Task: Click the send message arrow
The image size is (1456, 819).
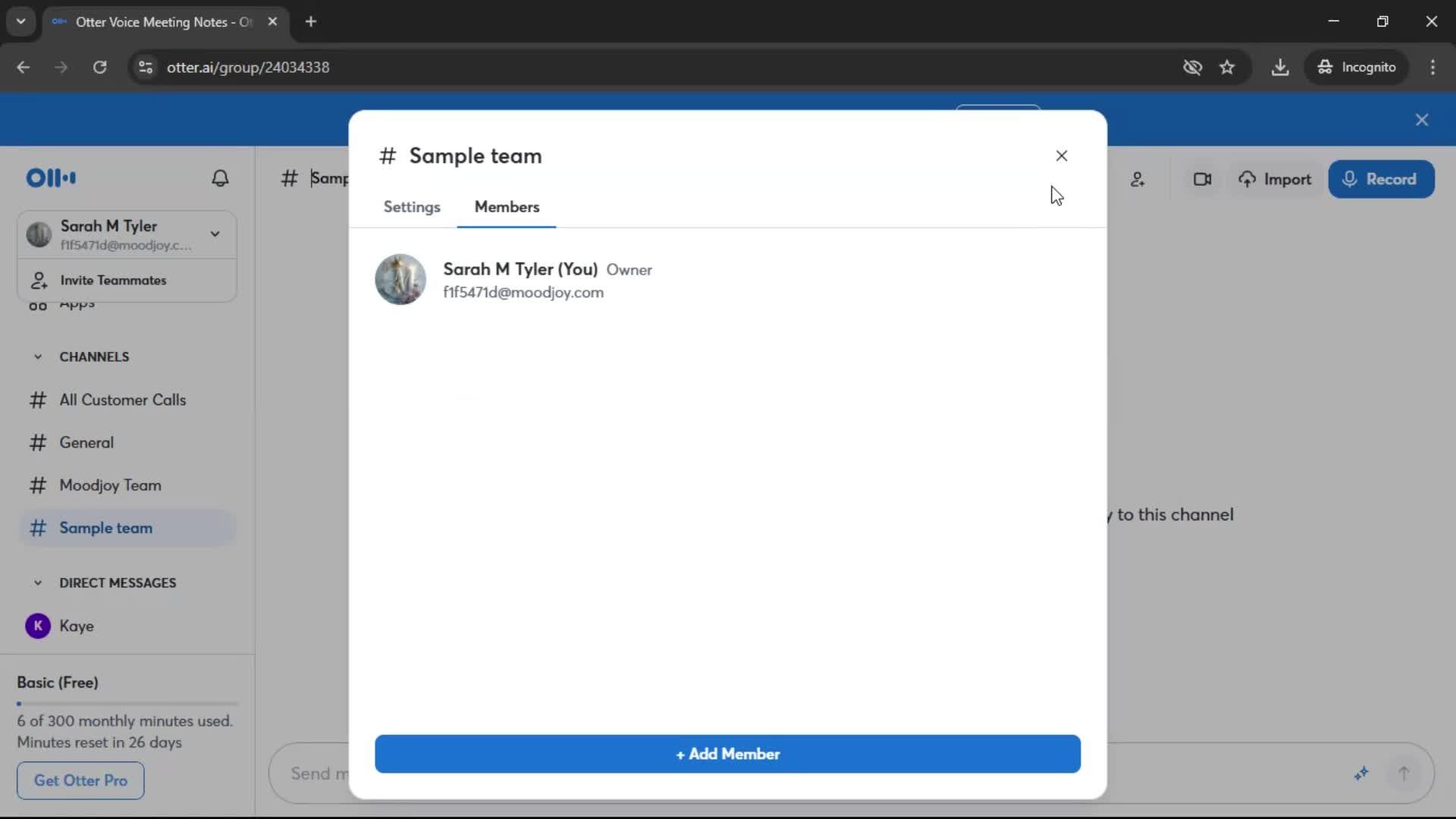Action: pyautogui.click(x=1404, y=773)
